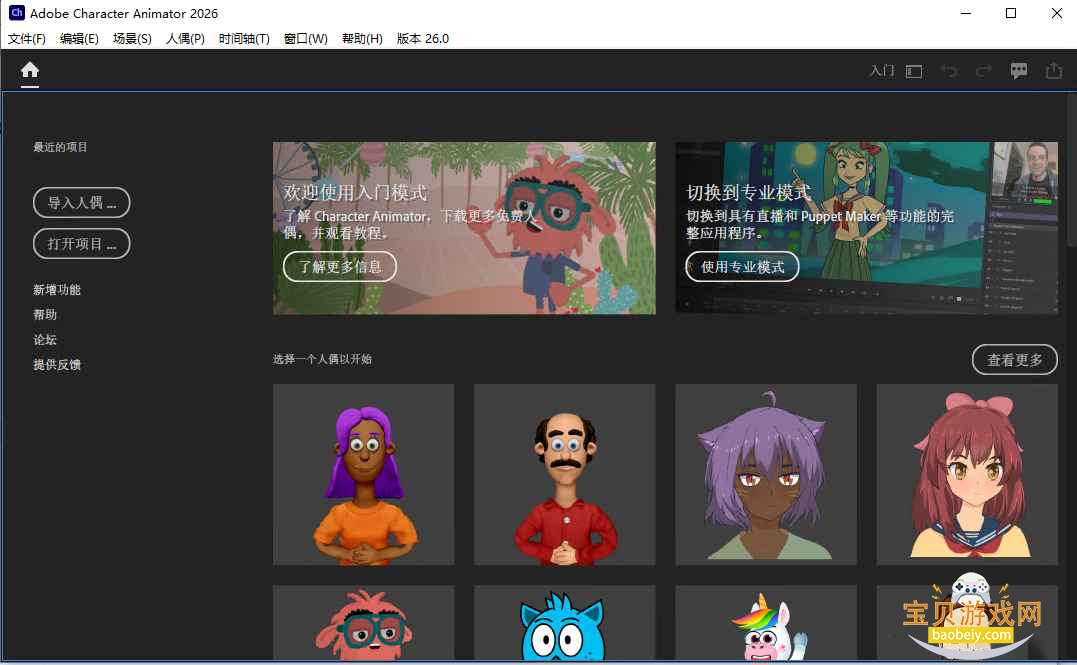This screenshot has height=665, width=1077.
Task: Select the red furry monster with glasses puppet
Action: [x=363, y=623]
